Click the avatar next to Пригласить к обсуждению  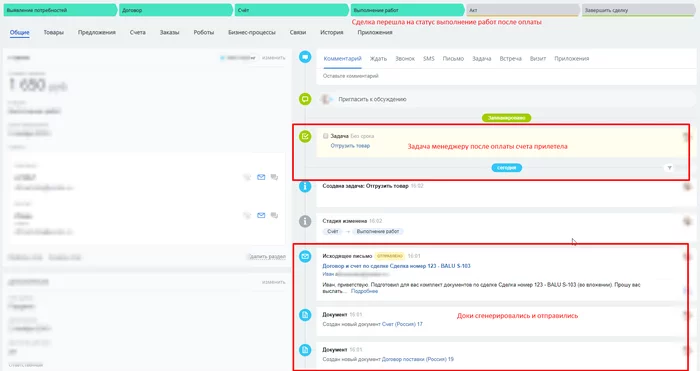pos(327,99)
